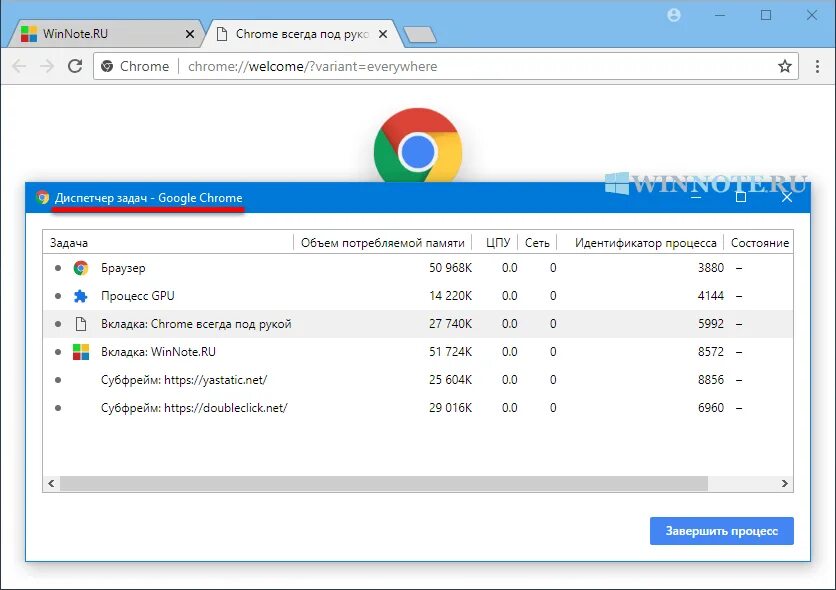The image size is (836, 590).
Task: Select Субфрейм: https://doubleclick.net/ row
Action: coord(418,408)
